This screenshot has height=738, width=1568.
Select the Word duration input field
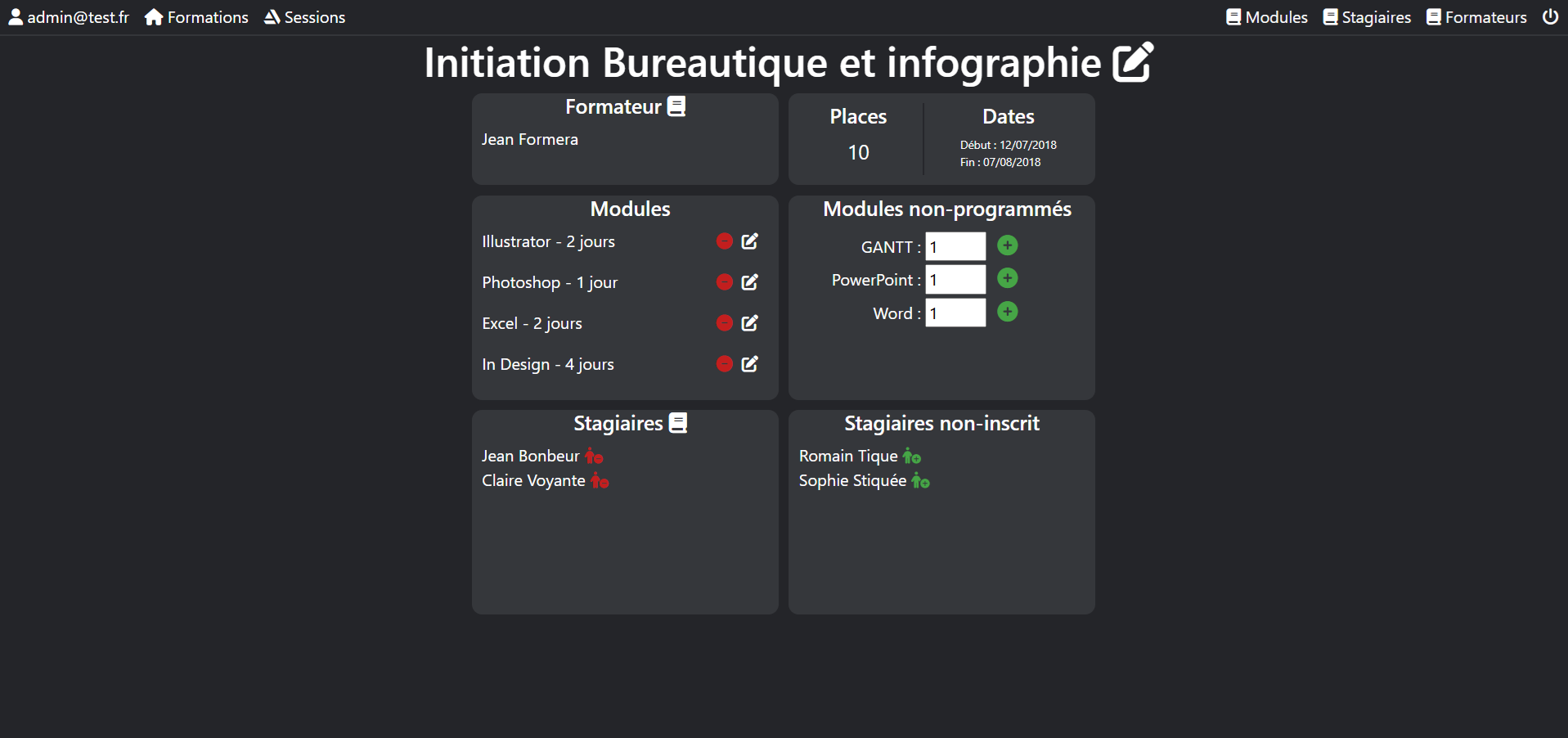click(x=955, y=313)
